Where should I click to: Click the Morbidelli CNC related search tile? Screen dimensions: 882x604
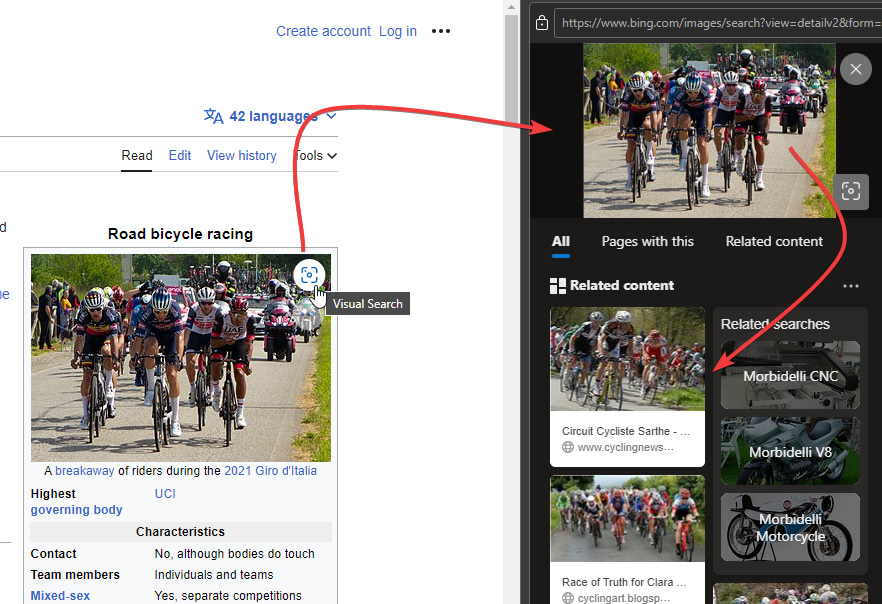[790, 375]
